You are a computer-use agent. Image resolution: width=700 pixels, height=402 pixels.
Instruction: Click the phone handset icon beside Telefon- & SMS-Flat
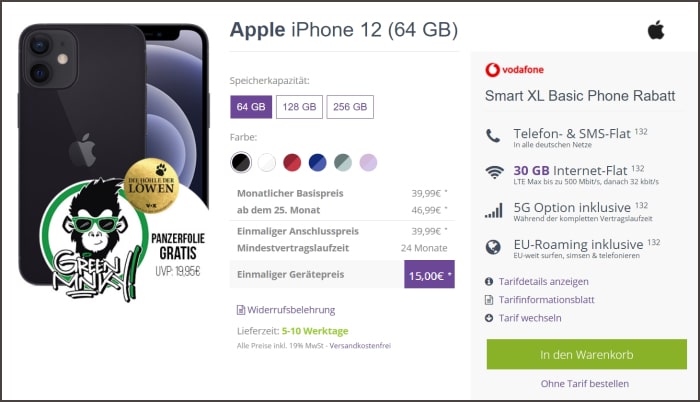pos(493,136)
